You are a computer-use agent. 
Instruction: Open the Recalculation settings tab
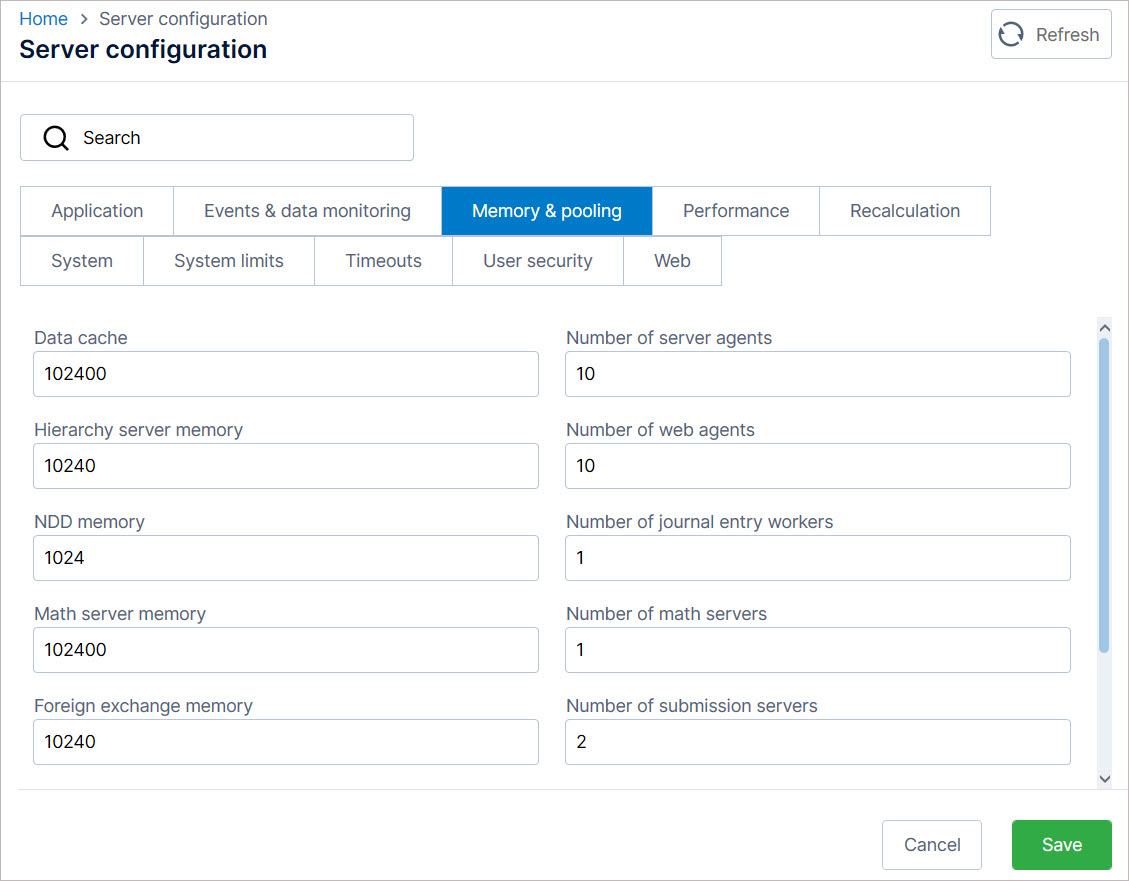tap(905, 211)
